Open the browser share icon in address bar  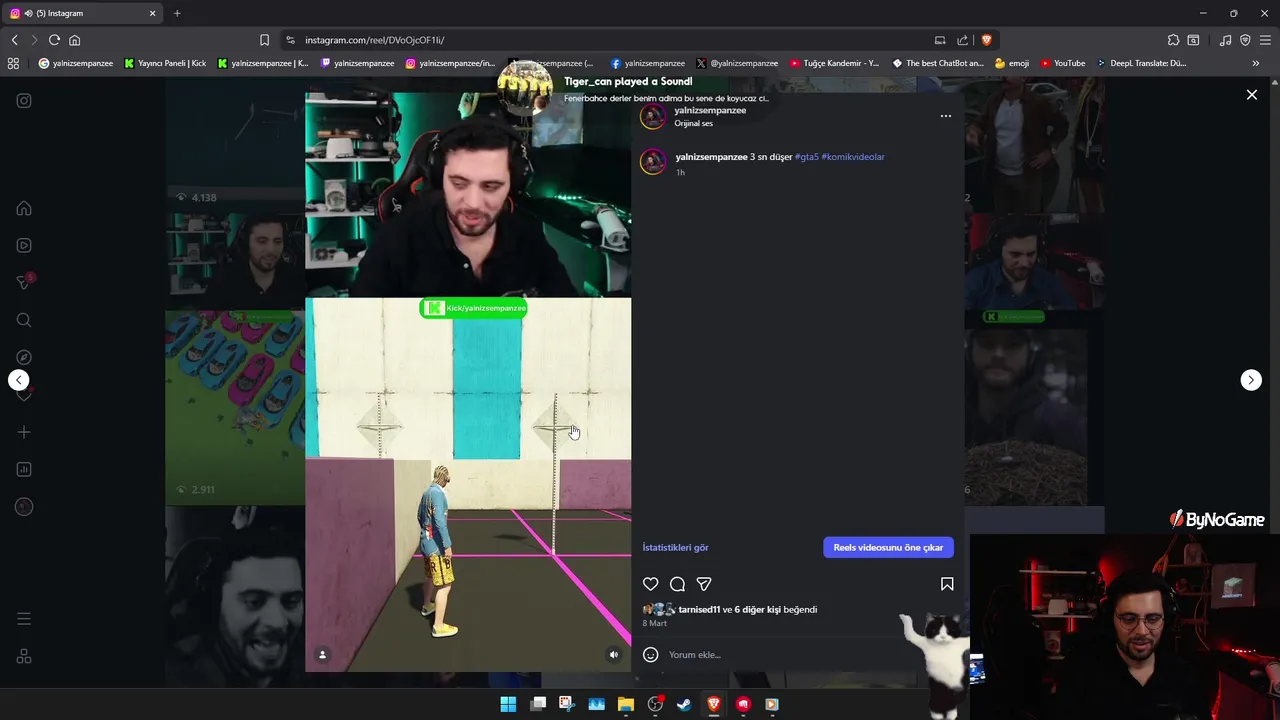pos(962,40)
